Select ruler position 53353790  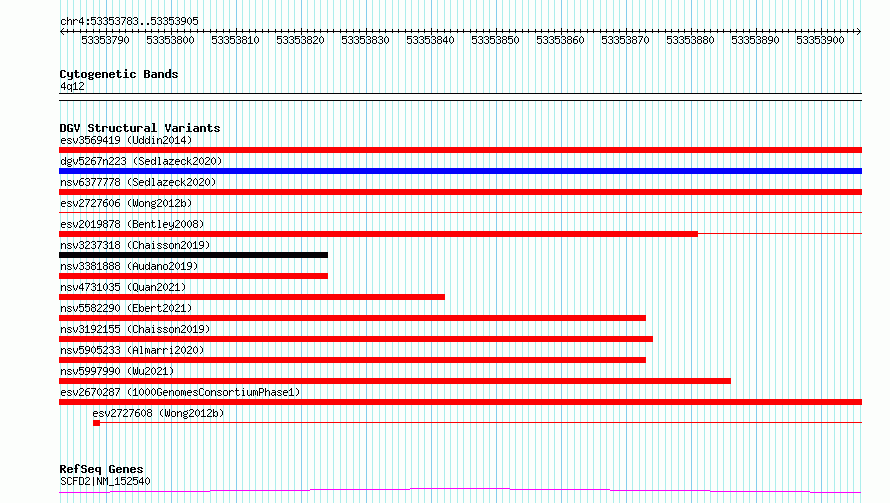click(106, 40)
